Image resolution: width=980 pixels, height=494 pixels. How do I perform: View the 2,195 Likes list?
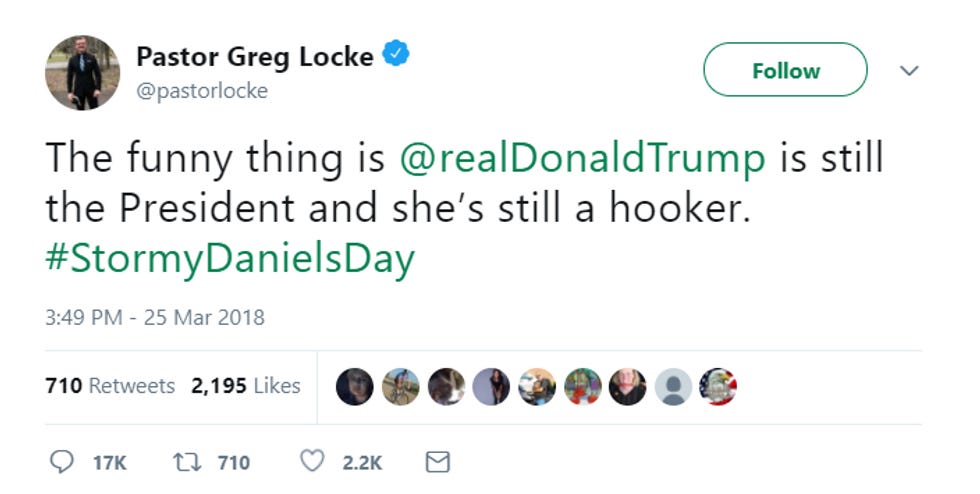coord(246,386)
